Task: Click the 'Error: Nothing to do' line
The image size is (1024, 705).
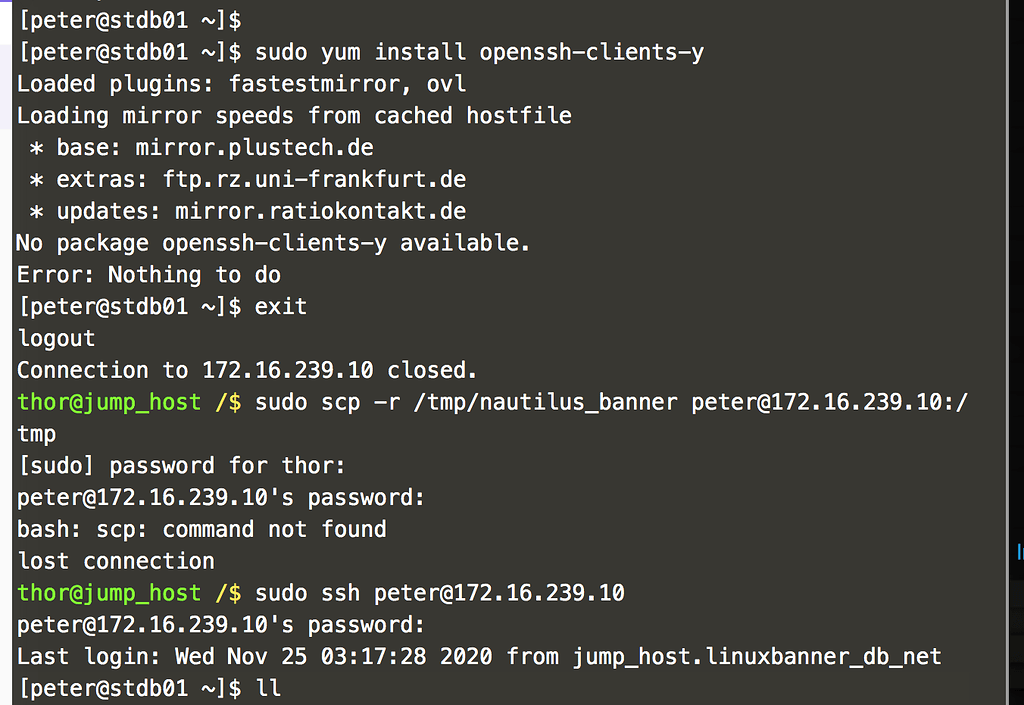Action: pos(148,275)
